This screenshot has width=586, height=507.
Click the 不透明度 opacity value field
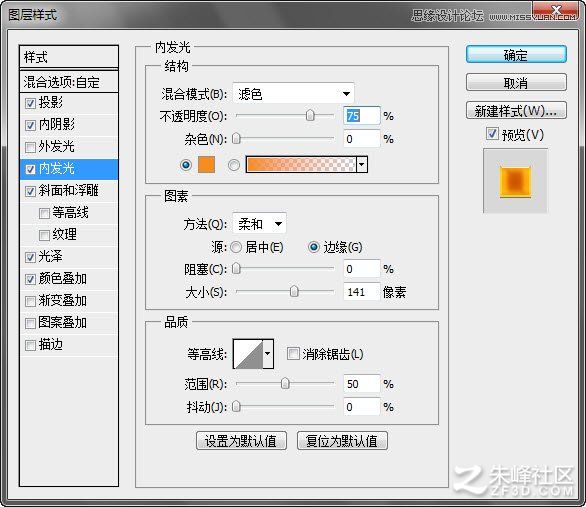361,116
